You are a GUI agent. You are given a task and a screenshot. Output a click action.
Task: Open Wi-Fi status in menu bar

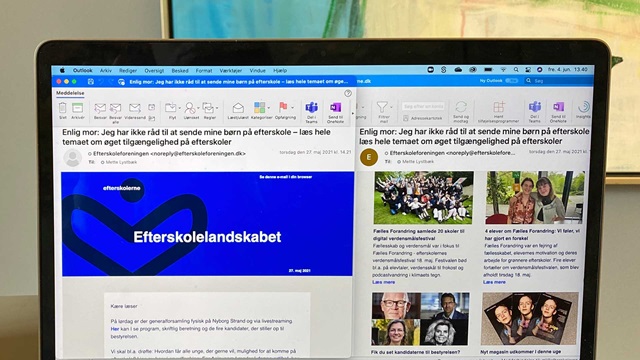click(503, 70)
